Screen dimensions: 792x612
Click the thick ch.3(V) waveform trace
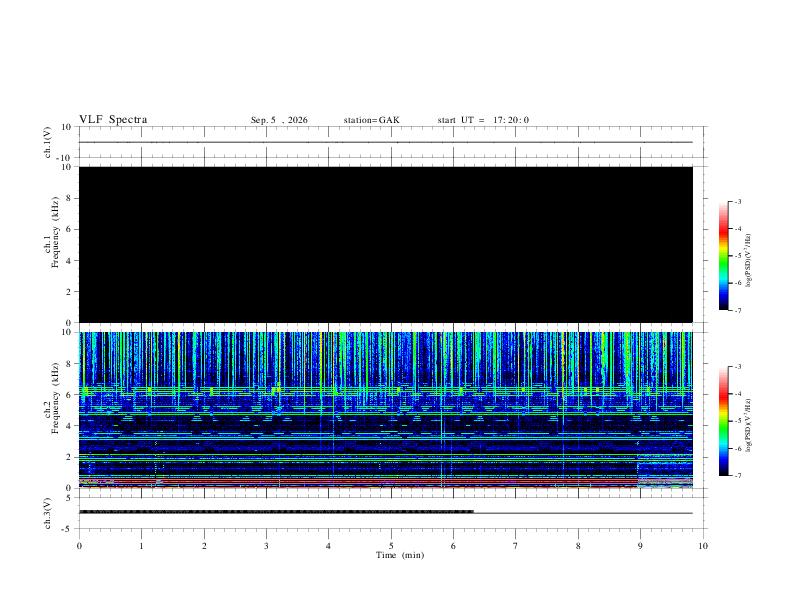276,512
